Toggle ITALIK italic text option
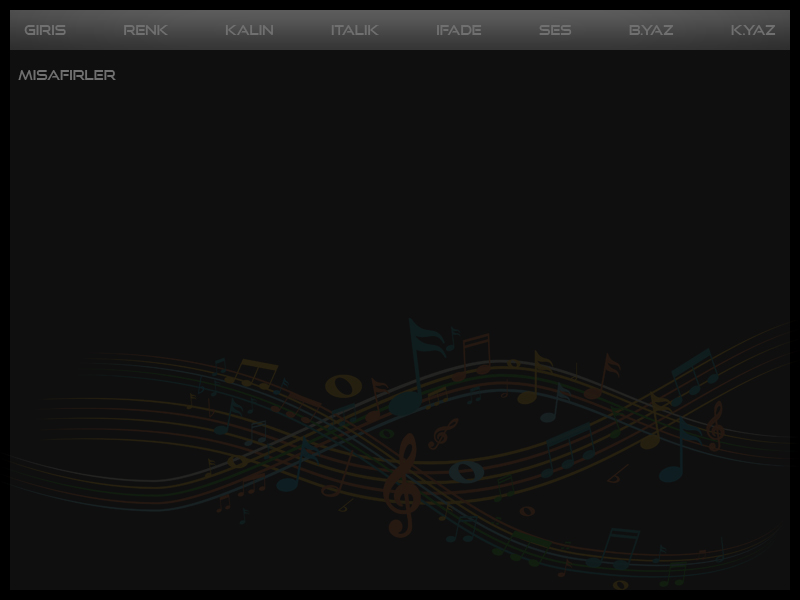 [x=354, y=30]
